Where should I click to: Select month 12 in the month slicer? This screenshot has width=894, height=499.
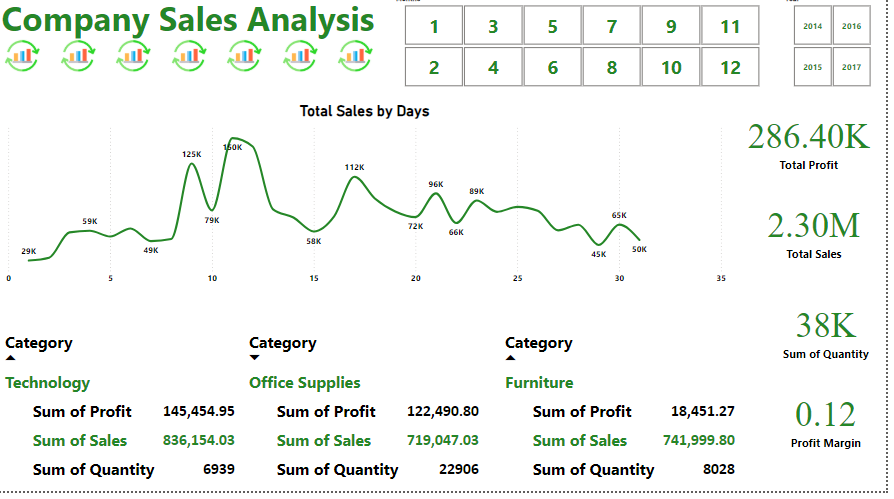pyautogui.click(x=730, y=67)
